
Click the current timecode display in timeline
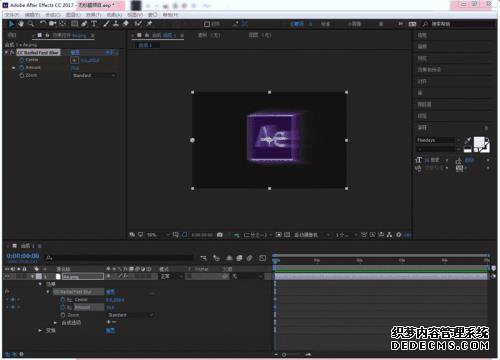(x=23, y=256)
